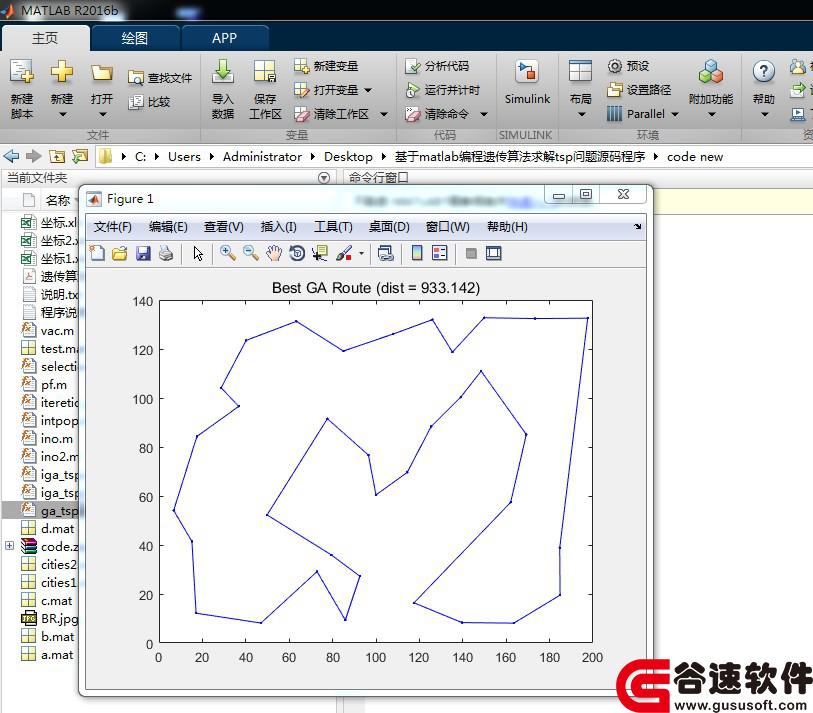The width and height of the screenshot is (813, 713).
Task: Open 编辑(E) menu in Figure 1
Action: [168, 227]
